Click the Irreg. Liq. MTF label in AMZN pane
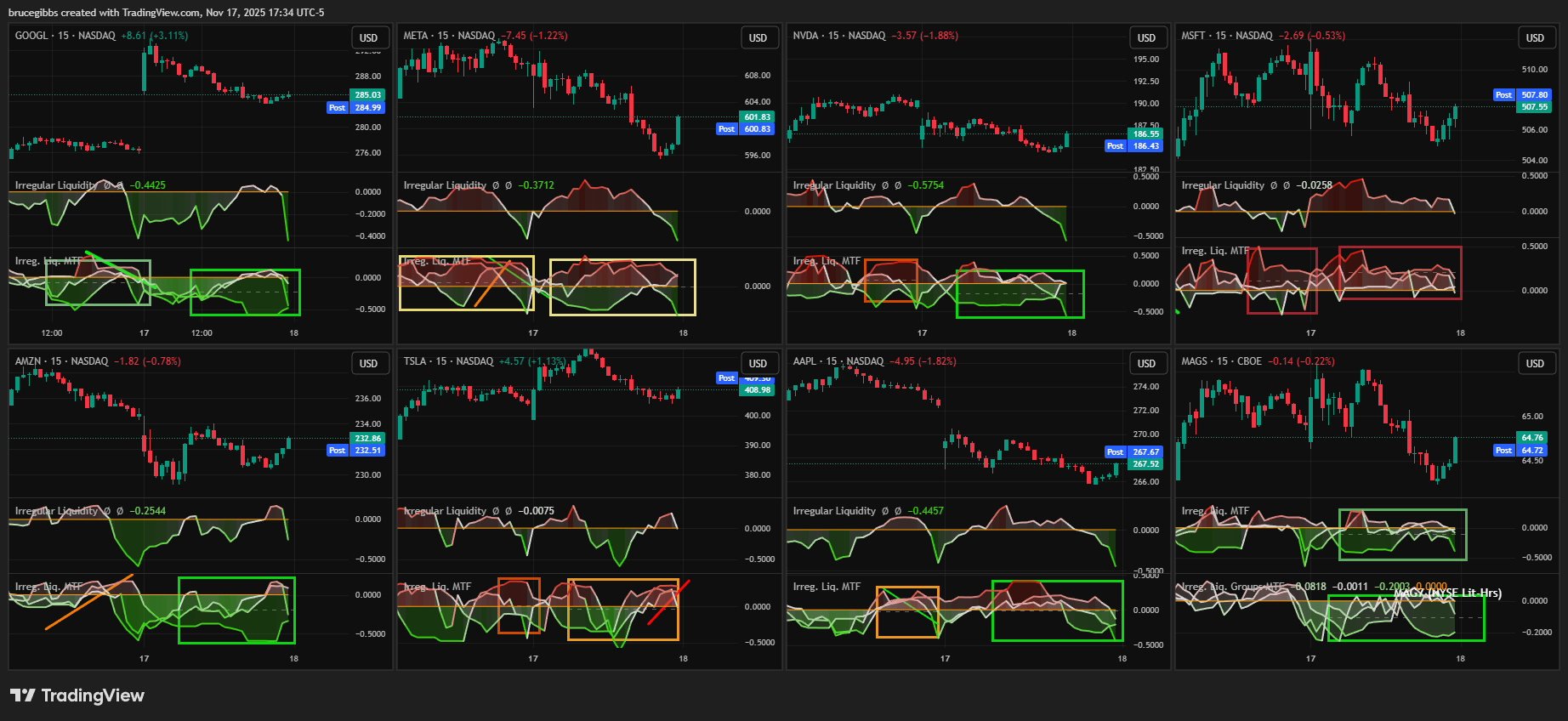Image resolution: width=1568 pixels, height=721 pixels. tap(48, 587)
